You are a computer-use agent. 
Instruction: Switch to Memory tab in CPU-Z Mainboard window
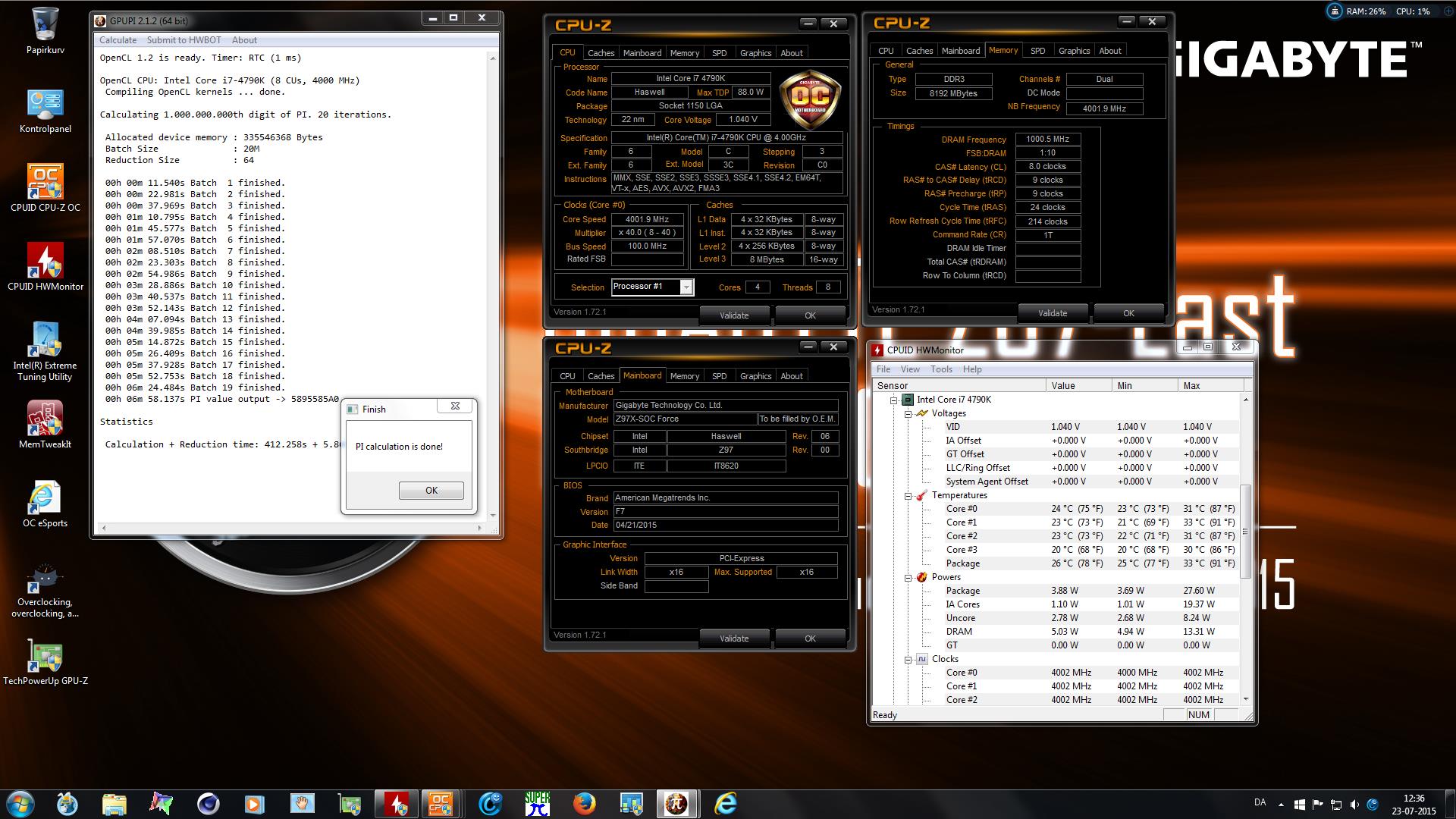pos(685,376)
